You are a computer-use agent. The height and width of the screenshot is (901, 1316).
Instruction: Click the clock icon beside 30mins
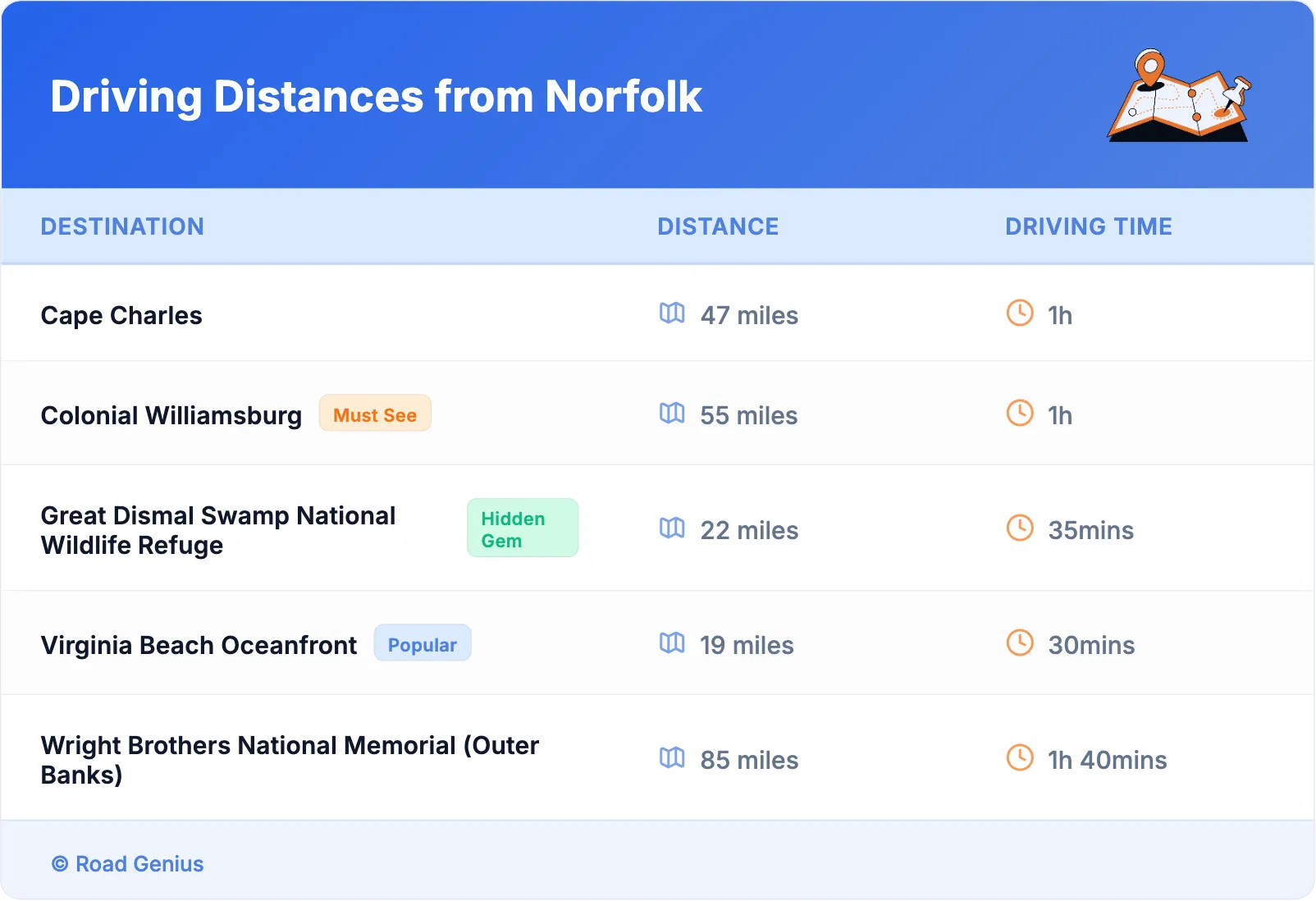(1020, 643)
